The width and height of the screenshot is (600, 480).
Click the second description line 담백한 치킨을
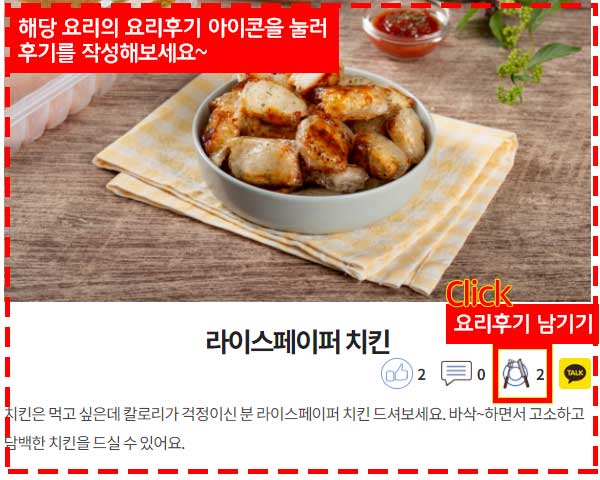95,443
